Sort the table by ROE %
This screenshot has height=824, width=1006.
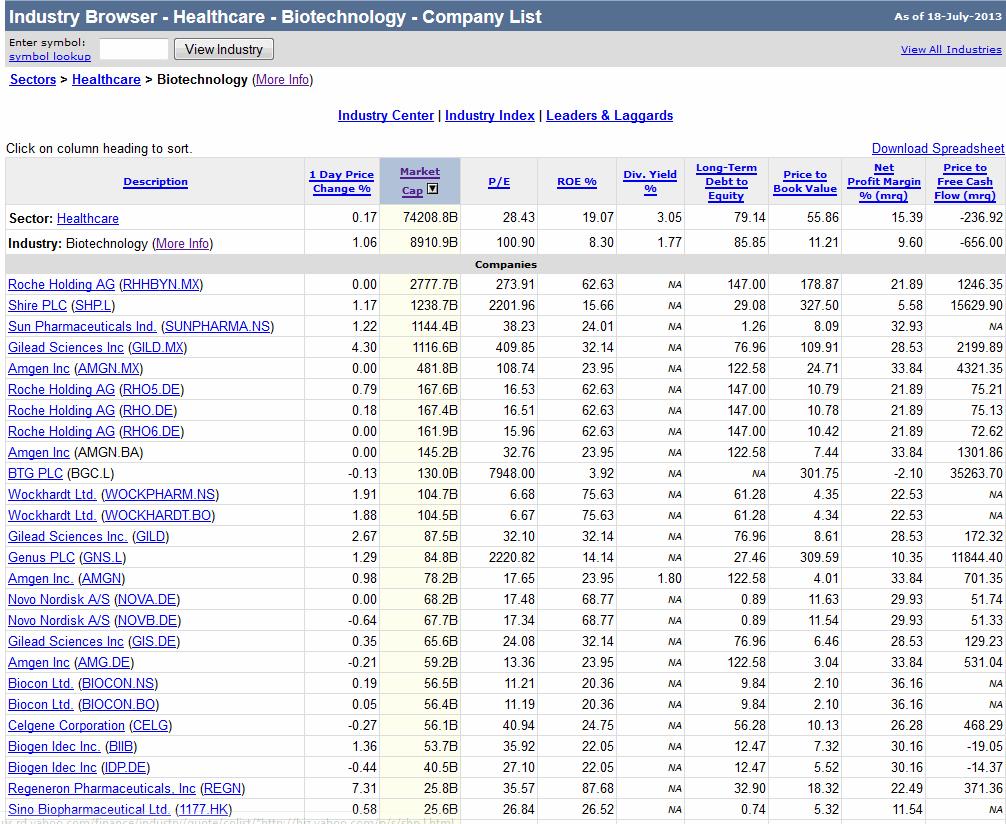point(576,181)
